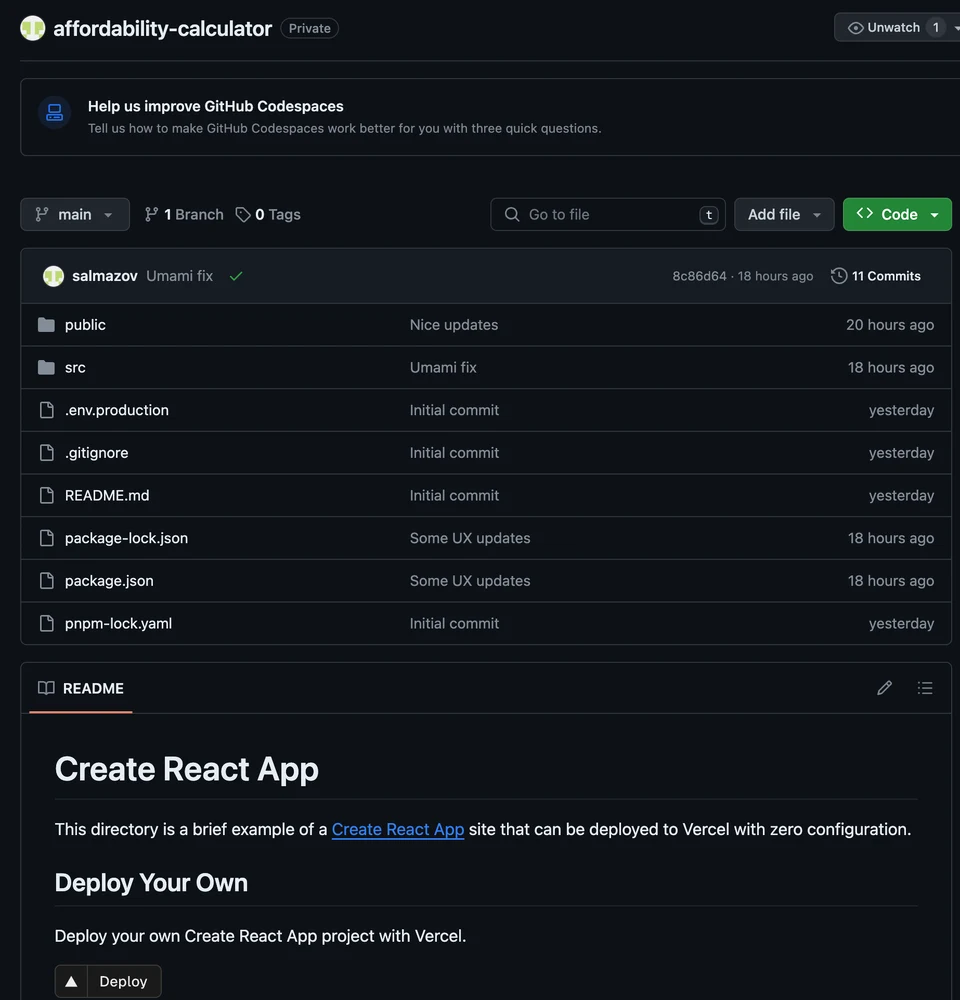This screenshot has width=960, height=1000.
Task: Click the pnpm-lock.yaml file icon
Action: (x=47, y=624)
